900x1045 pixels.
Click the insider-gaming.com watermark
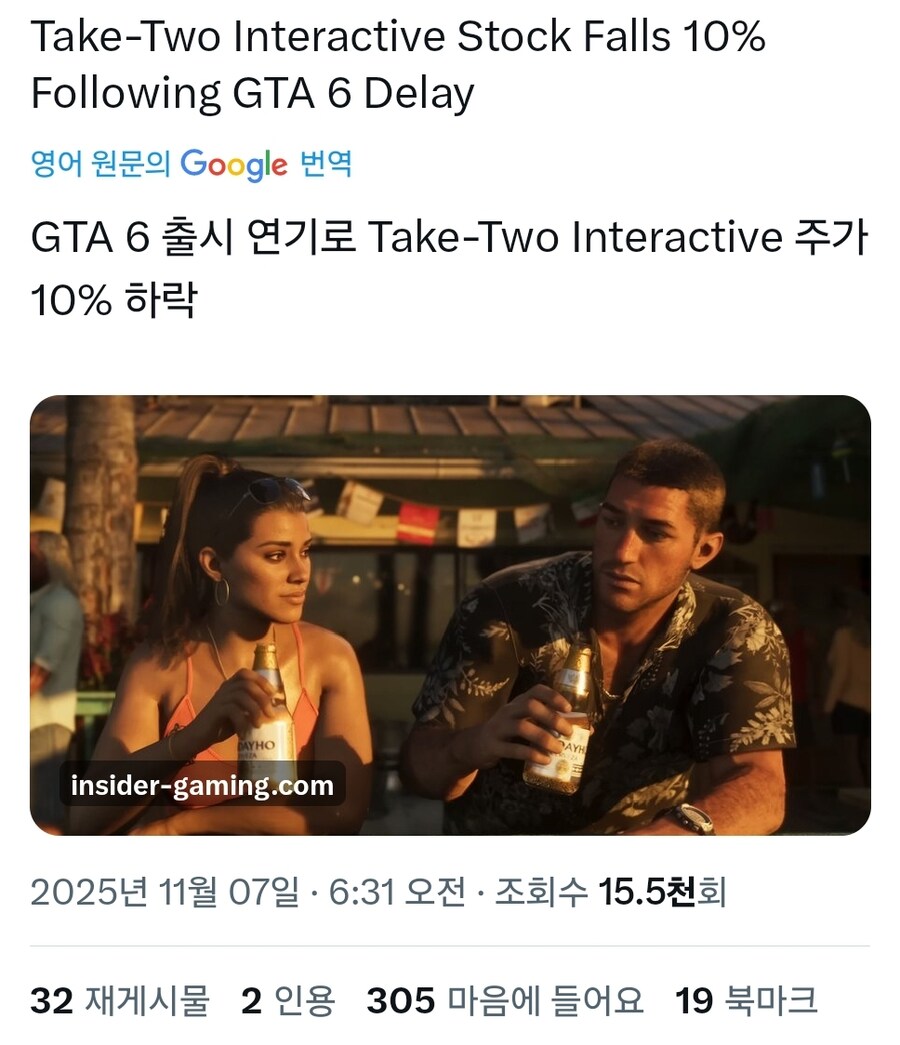[x=202, y=786]
